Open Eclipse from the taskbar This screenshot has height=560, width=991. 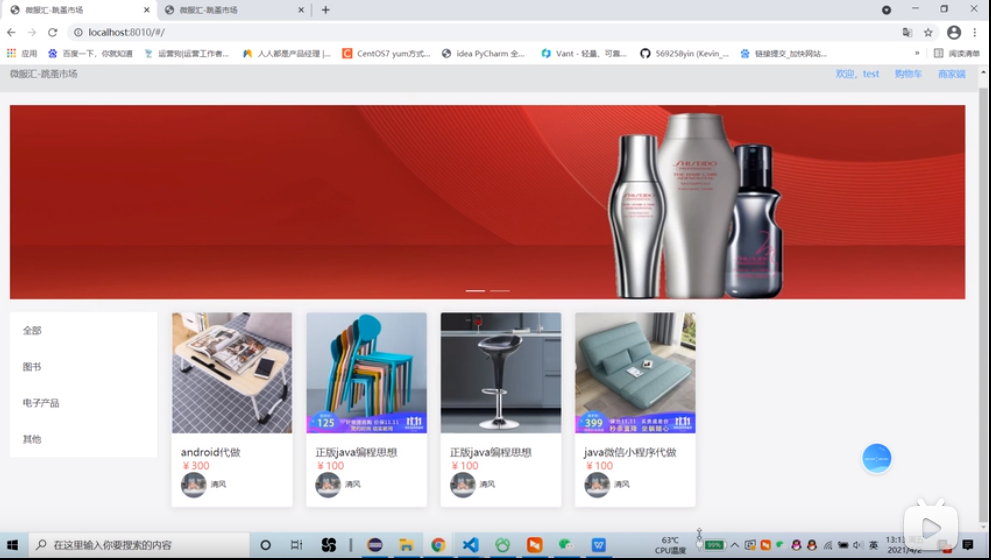point(375,545)
